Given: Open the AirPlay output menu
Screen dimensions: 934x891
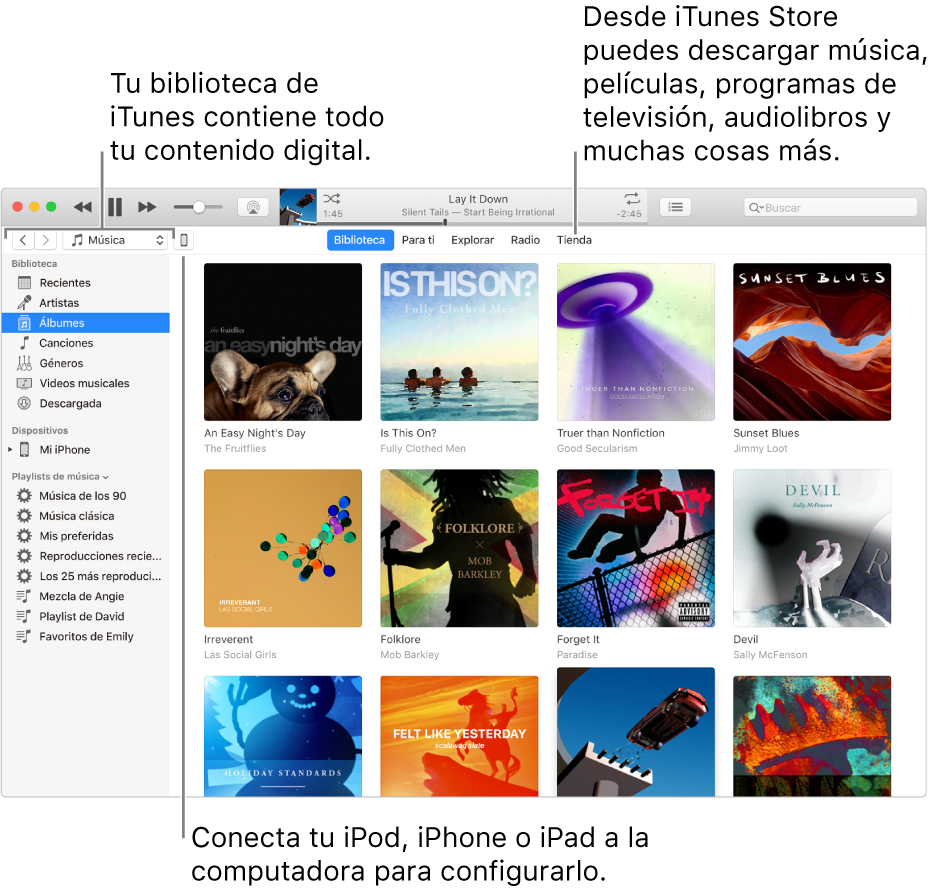Looking at the screenshot, I should point(253,207).
